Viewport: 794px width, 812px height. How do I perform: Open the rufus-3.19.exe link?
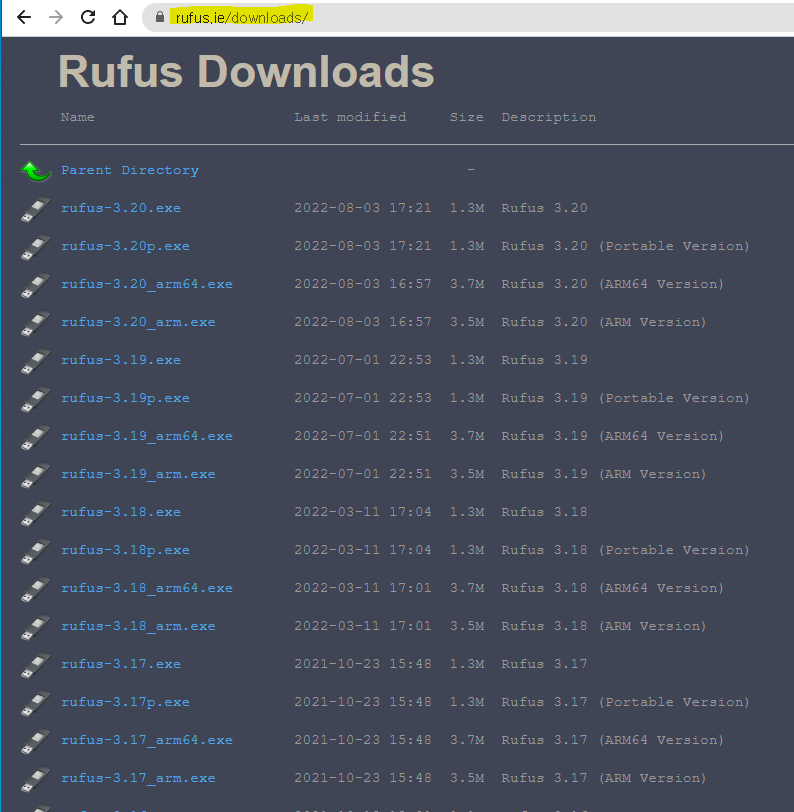[x=121, y=360]
